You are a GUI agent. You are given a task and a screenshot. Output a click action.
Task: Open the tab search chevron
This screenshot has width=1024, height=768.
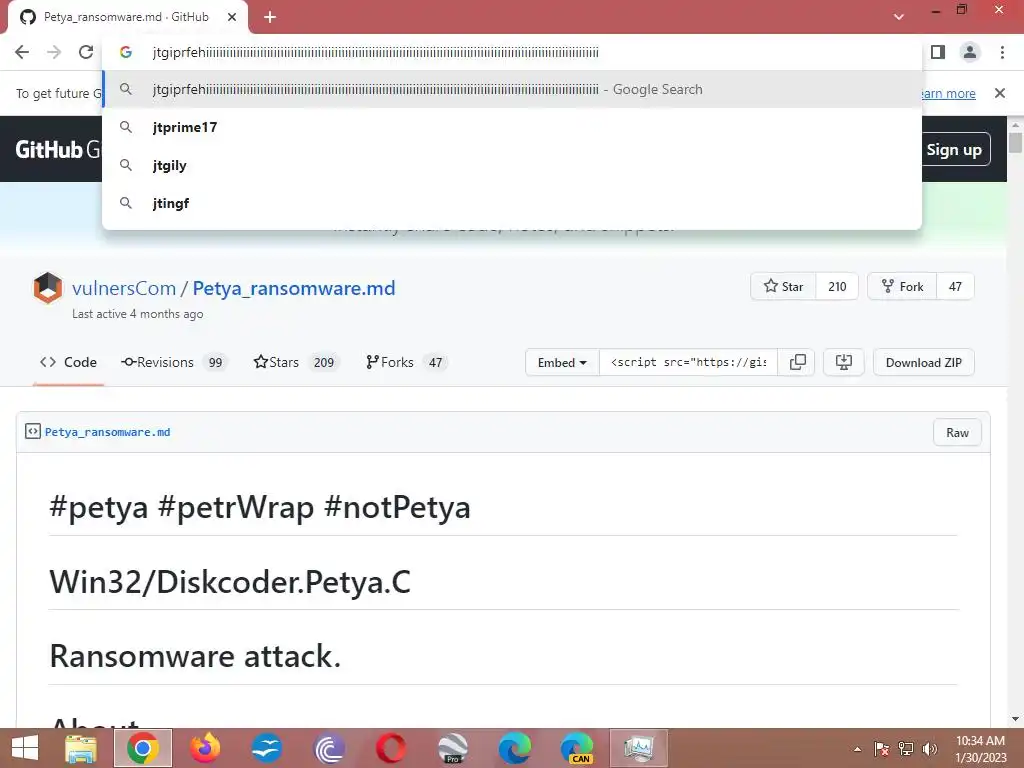tap(899, 17)
